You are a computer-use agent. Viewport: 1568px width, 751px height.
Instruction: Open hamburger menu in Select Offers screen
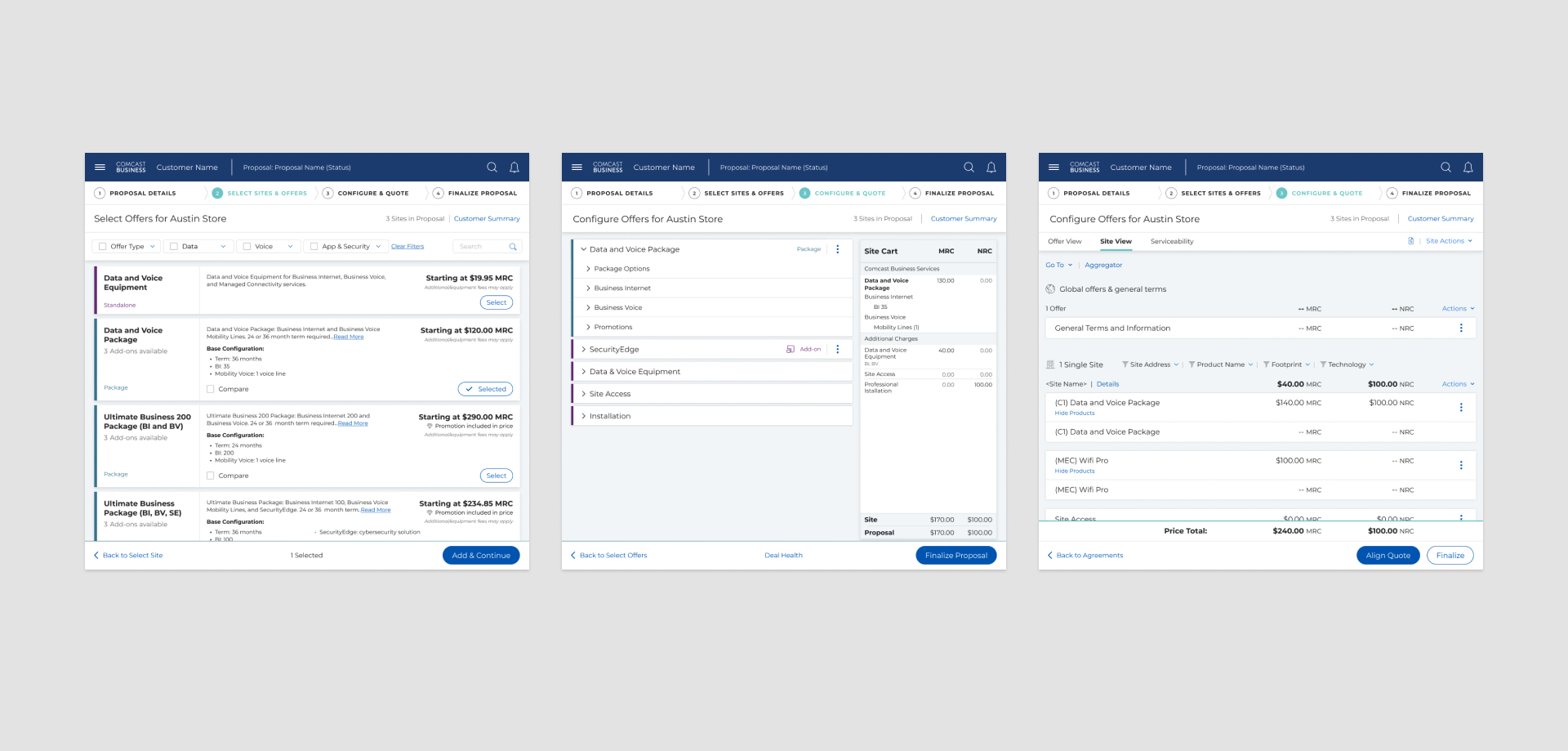tap(100, 167)
